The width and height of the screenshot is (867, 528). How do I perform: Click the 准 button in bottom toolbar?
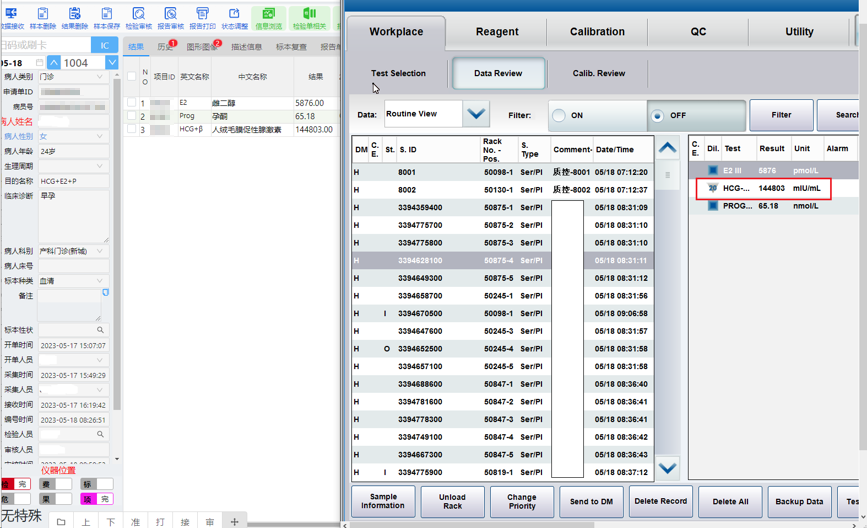click(x=135, y=522)
